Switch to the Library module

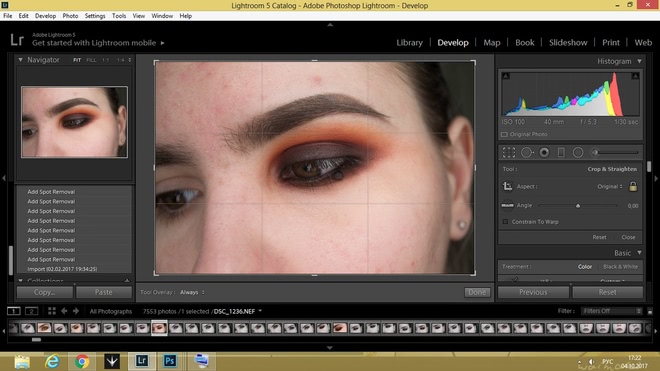(x=410, y=43)
